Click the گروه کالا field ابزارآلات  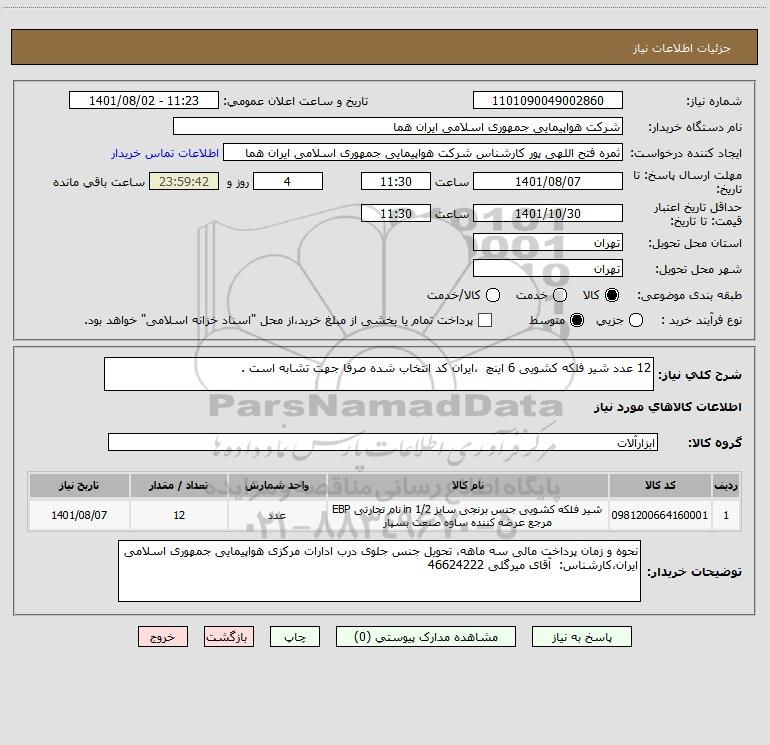(383, 442)
